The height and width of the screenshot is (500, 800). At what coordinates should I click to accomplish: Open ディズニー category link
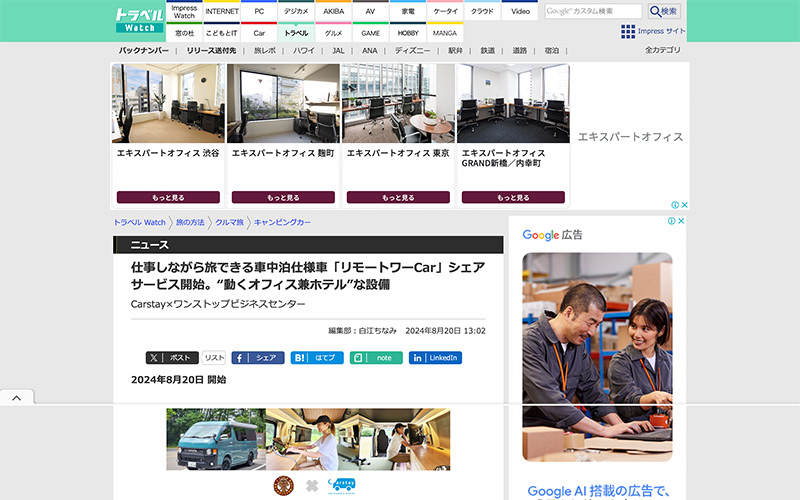click(412, 51)
